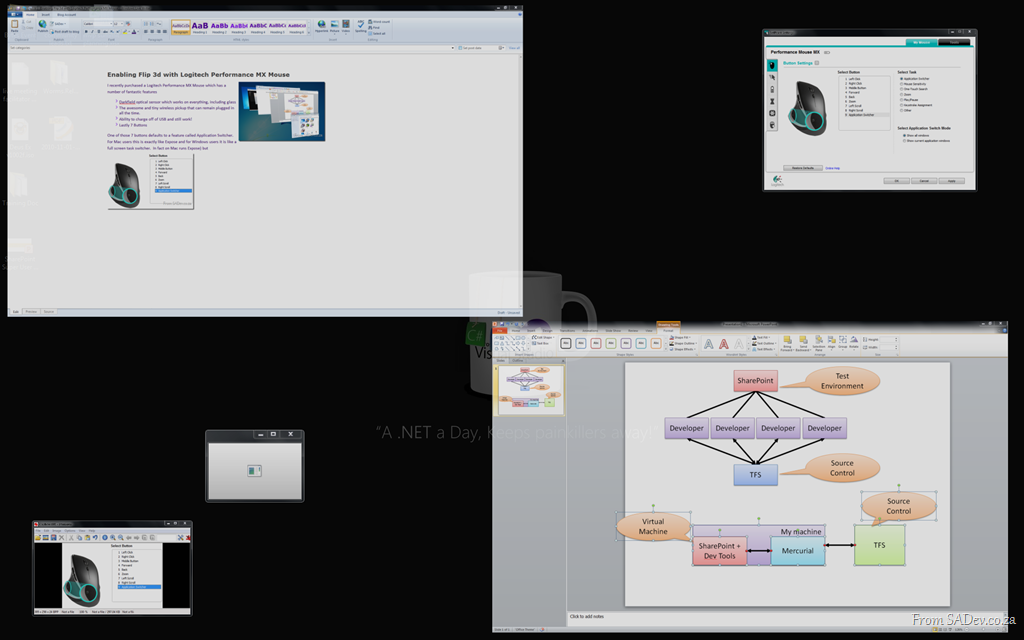This screenshot has width=1024, height=640.
Task: Click the Text Box tool in PowerPoint
Action: click(540, 344)
